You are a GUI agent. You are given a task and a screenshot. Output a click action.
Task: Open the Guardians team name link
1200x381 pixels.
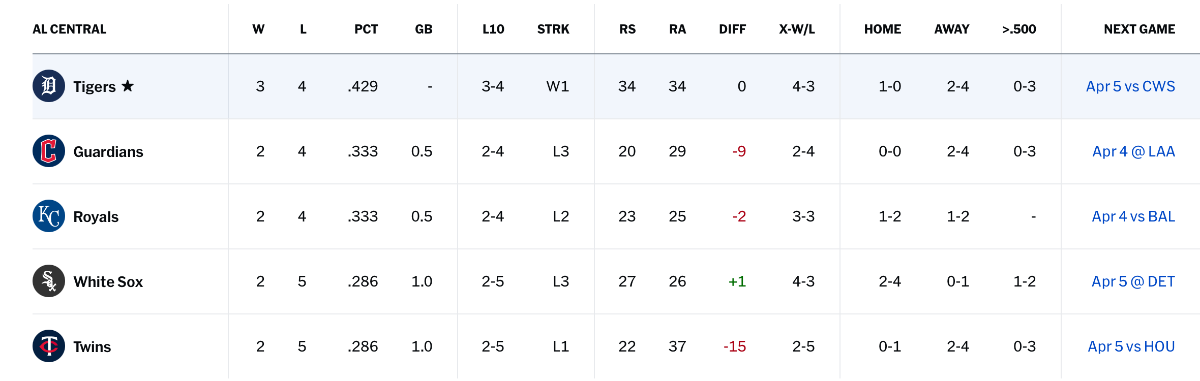[x=108, y=152]
